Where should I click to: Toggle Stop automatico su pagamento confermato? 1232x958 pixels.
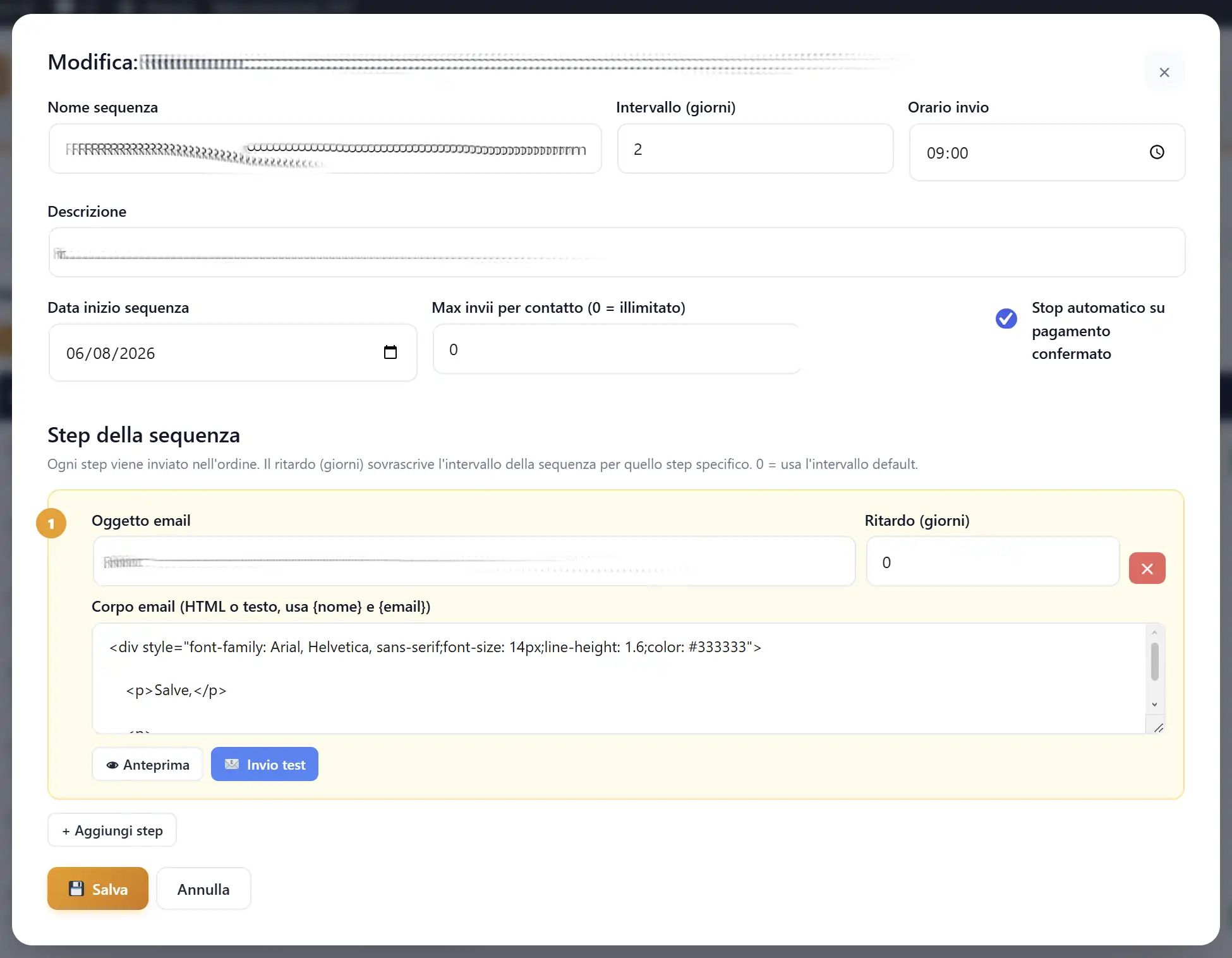click(1006, 318)
